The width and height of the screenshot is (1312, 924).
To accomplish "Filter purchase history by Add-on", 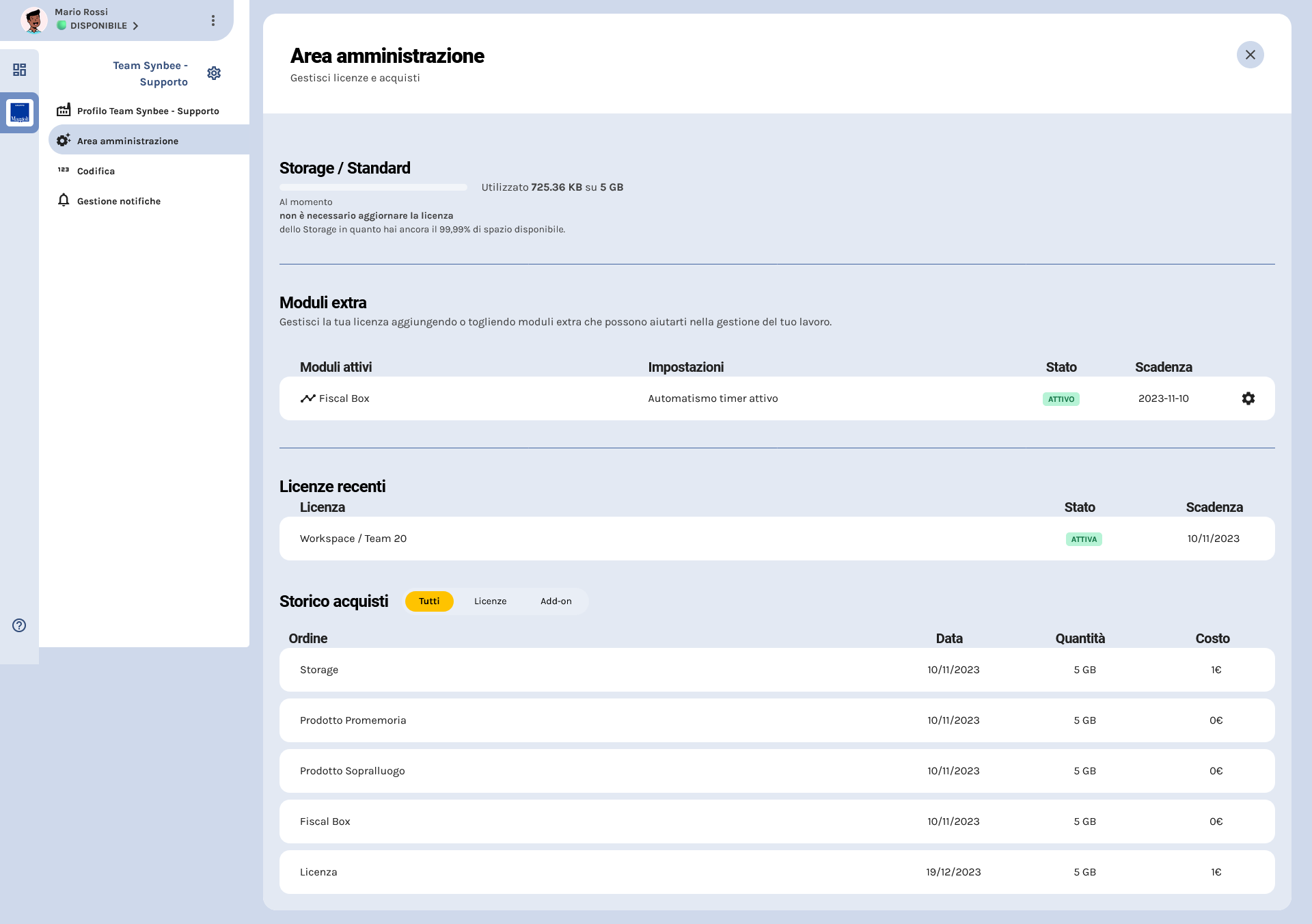I will coord(556,601).
